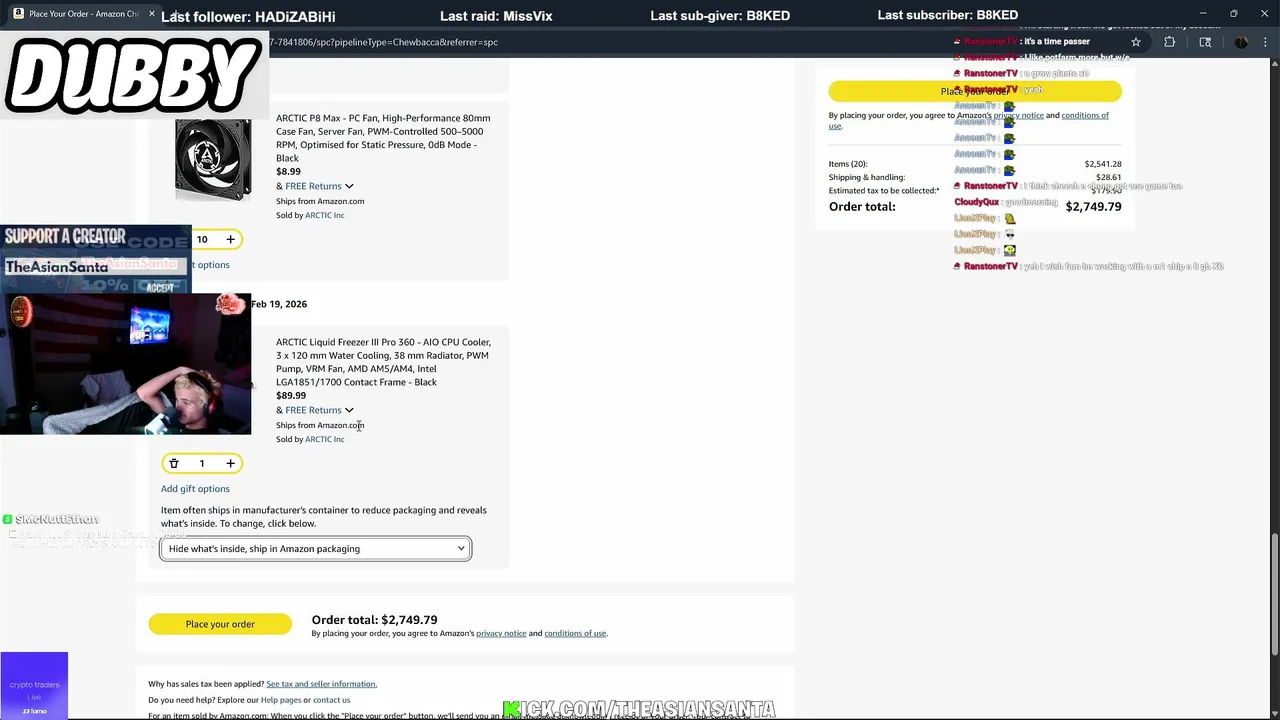Click the bottom Order total: $2,749.79 text
Screen dimensions: 1280x720
(x=374, y=620)
